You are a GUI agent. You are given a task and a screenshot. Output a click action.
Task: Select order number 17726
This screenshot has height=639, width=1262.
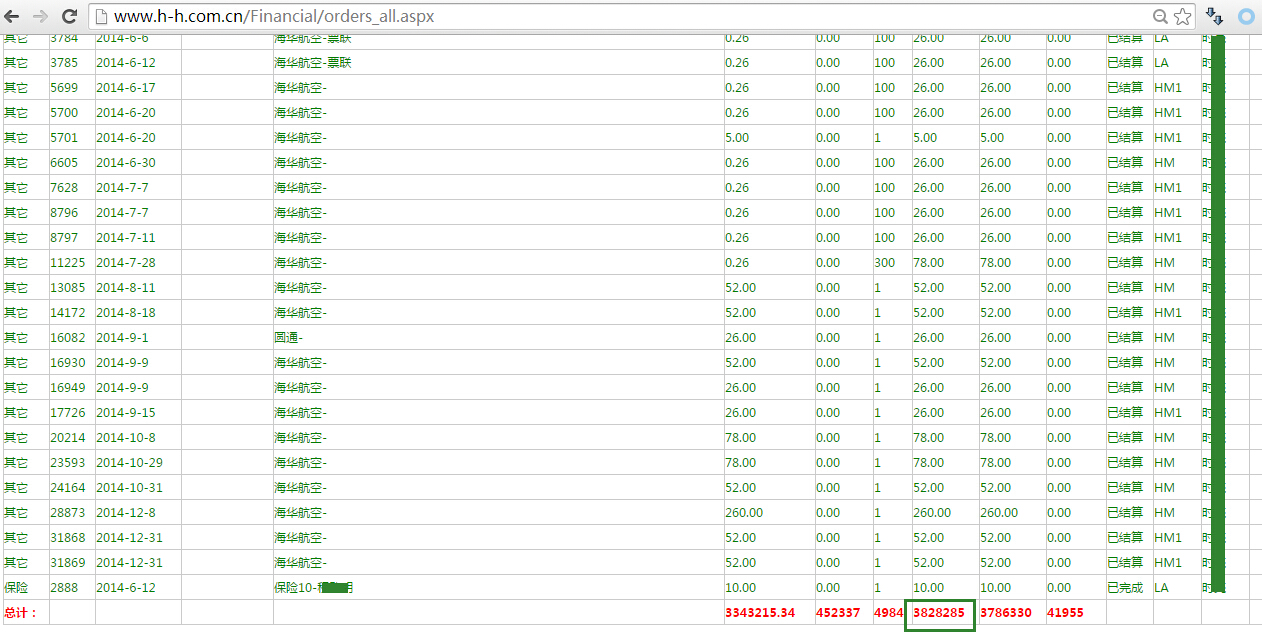pos(68,412)
